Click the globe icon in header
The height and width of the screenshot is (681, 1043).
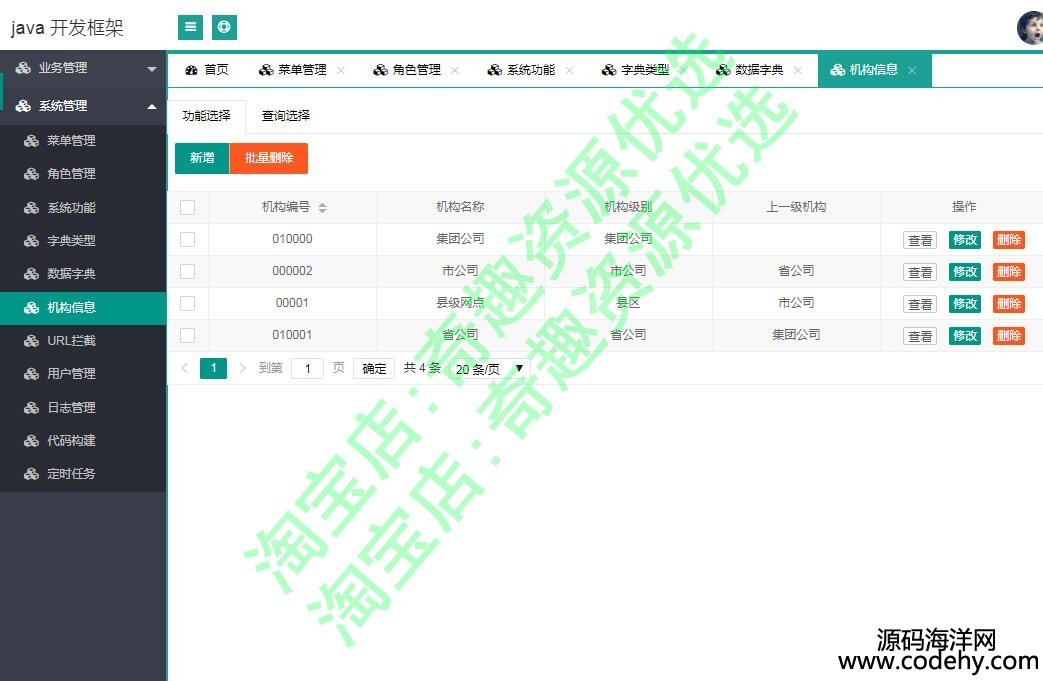point(224,27)
